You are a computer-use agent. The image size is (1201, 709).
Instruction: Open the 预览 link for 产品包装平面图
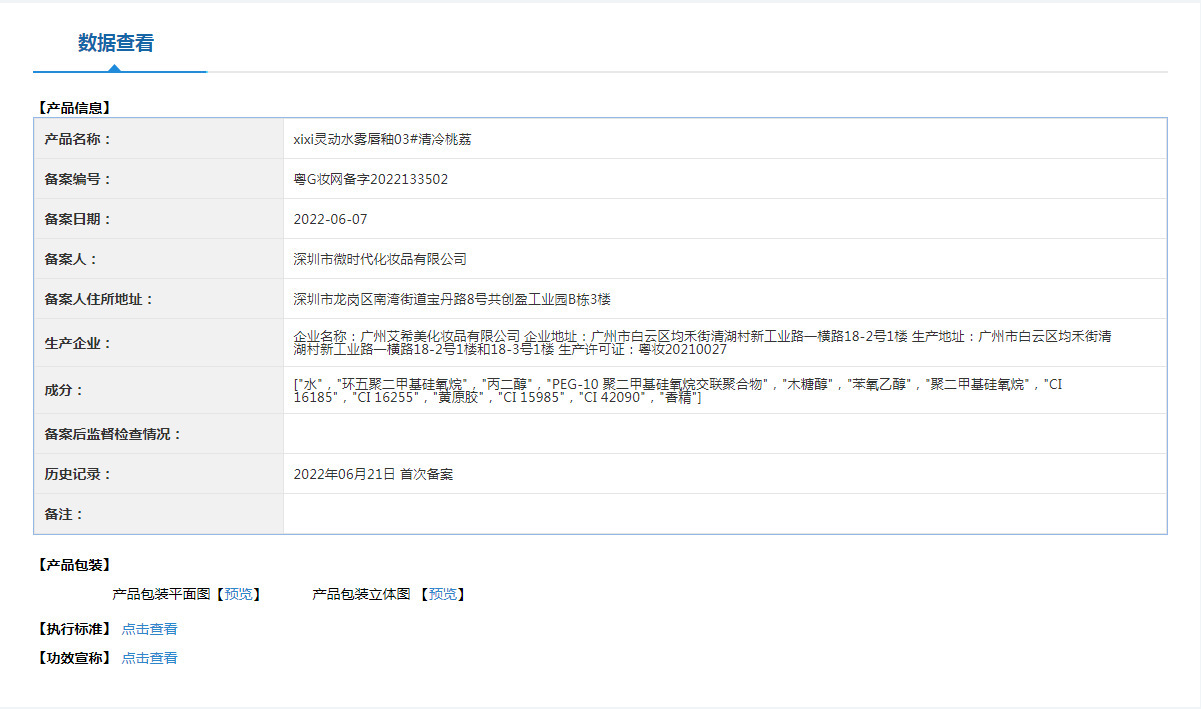[x=238, y=594]
